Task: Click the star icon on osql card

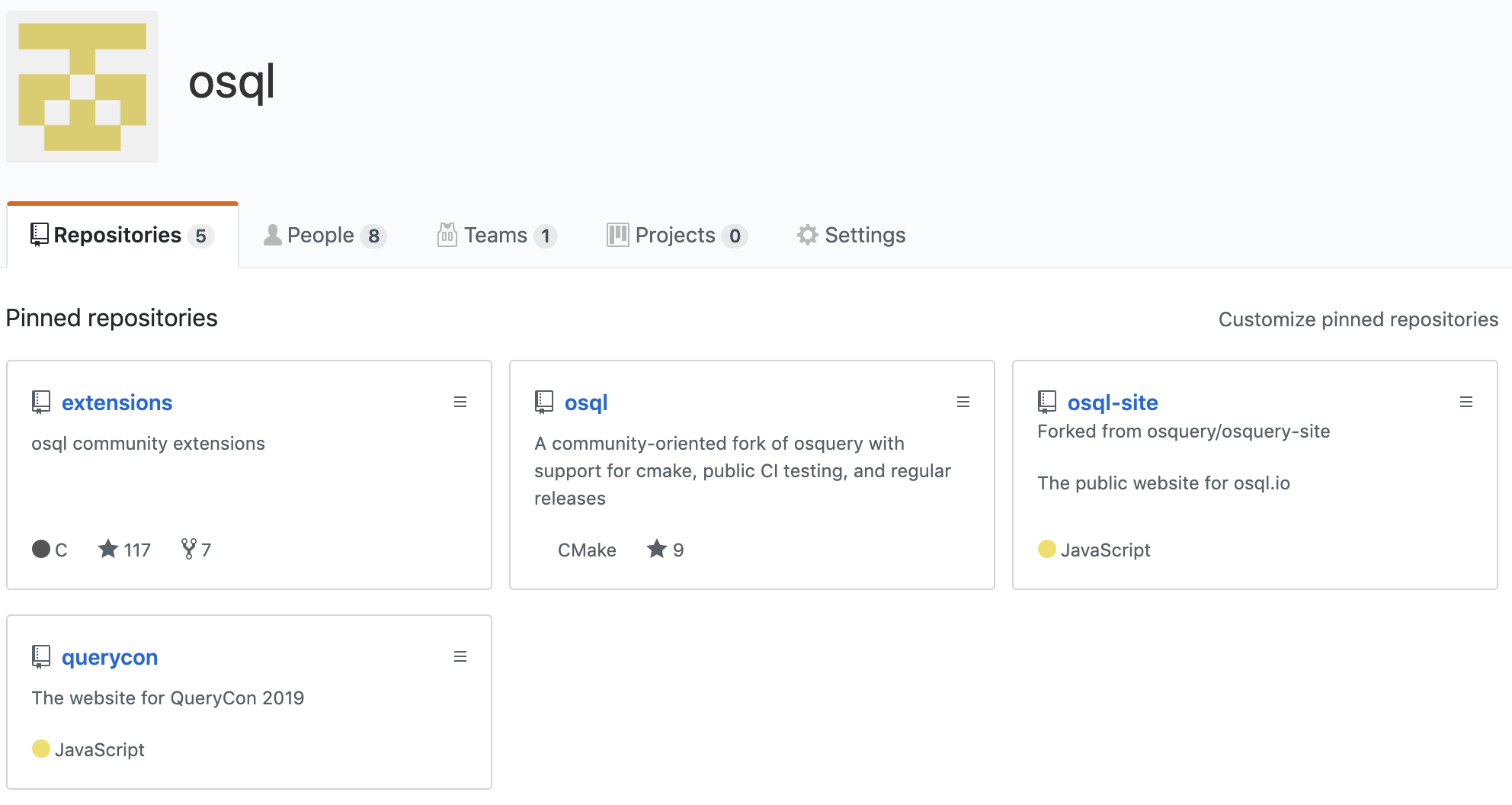Action: [x=657, y=549]
